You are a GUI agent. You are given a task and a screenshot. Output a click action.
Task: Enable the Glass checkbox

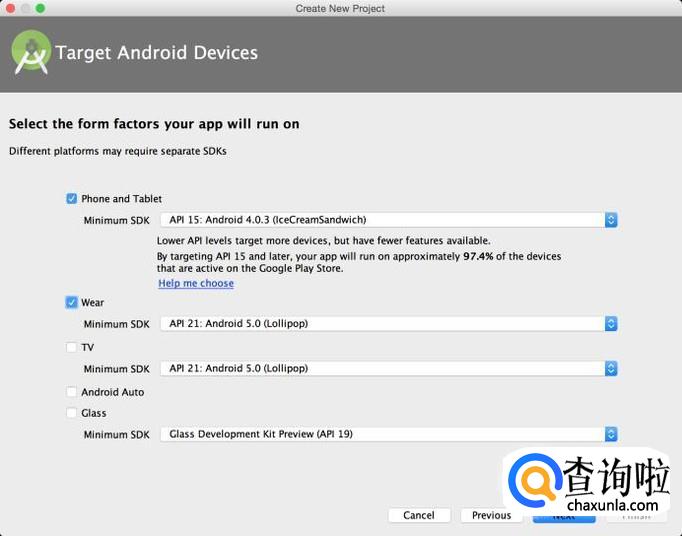click(x=71, y=413)
